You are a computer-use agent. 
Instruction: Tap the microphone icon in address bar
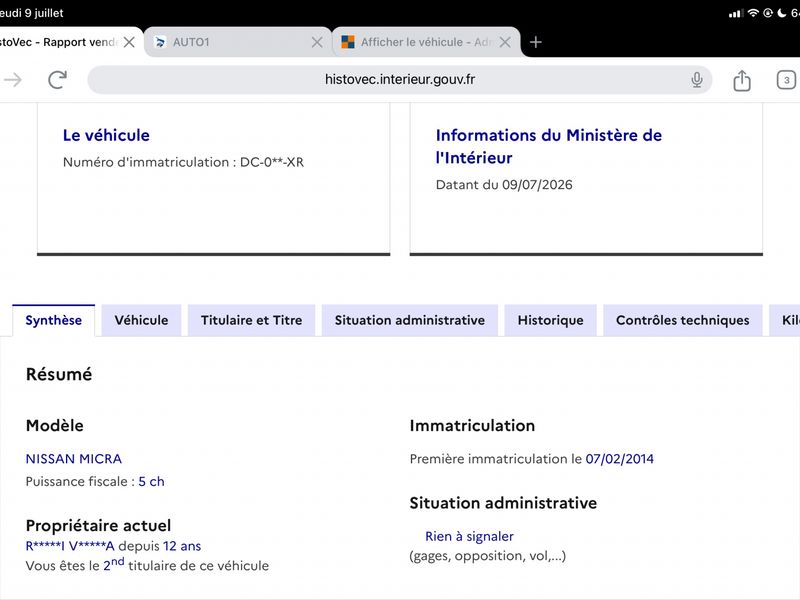[x=696, y=80]
